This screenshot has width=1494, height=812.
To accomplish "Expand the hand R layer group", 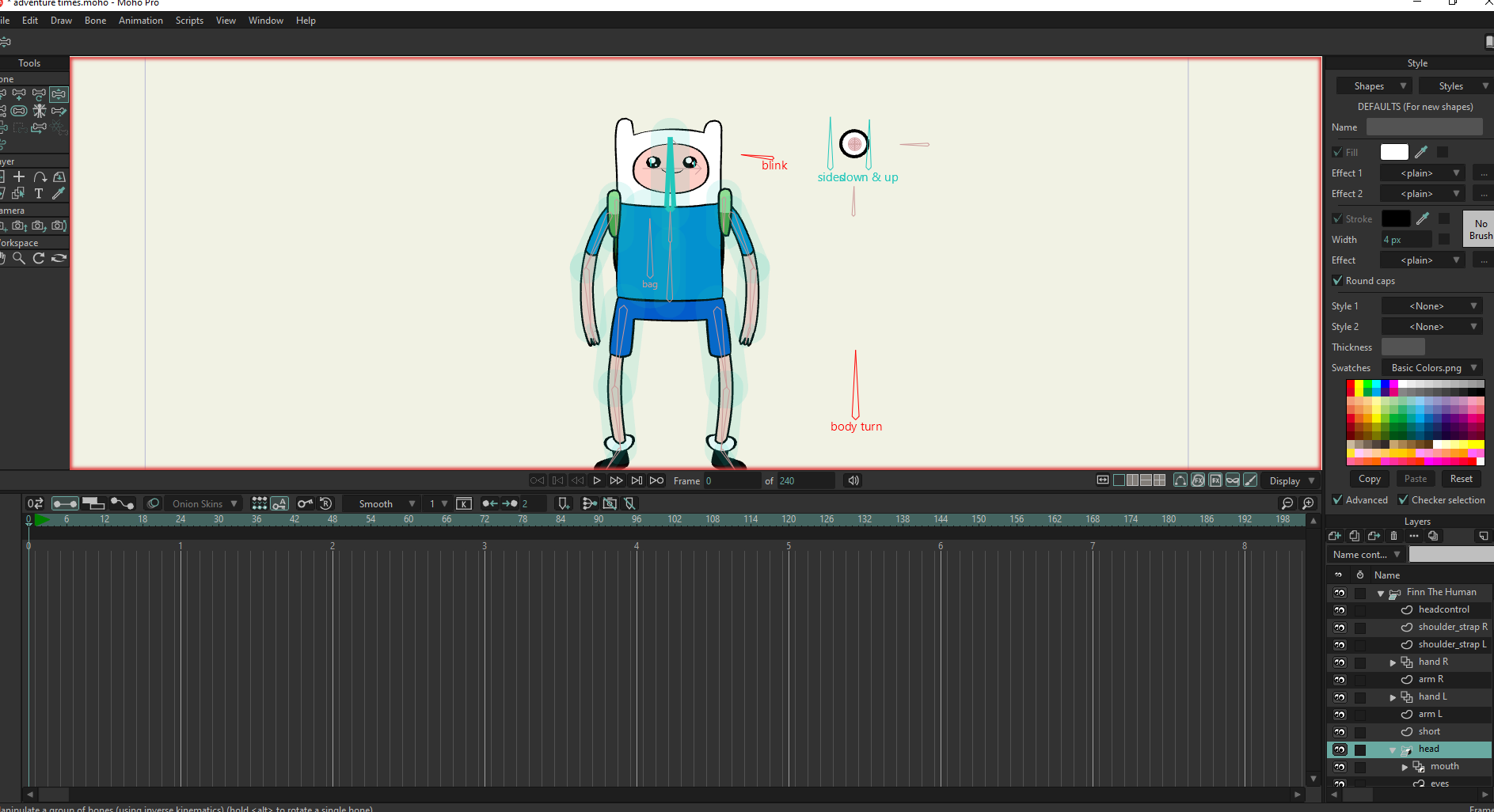I will point(1393,662).
